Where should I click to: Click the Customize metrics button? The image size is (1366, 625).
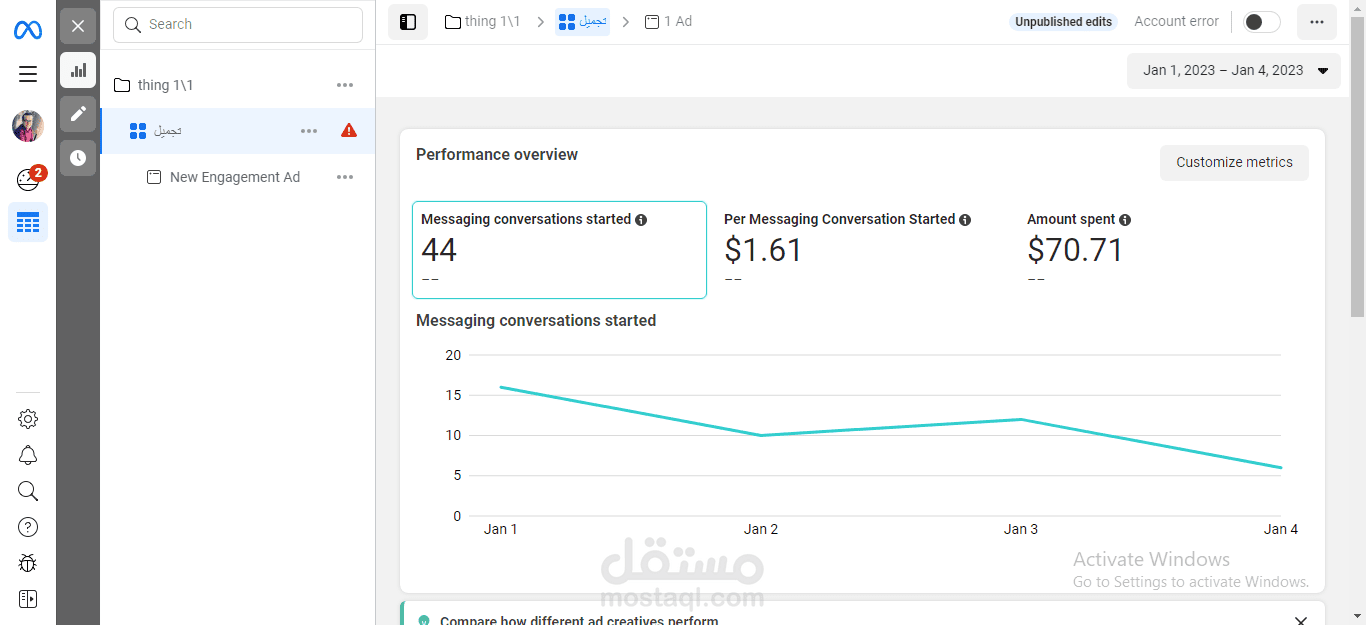point(1234,162)
